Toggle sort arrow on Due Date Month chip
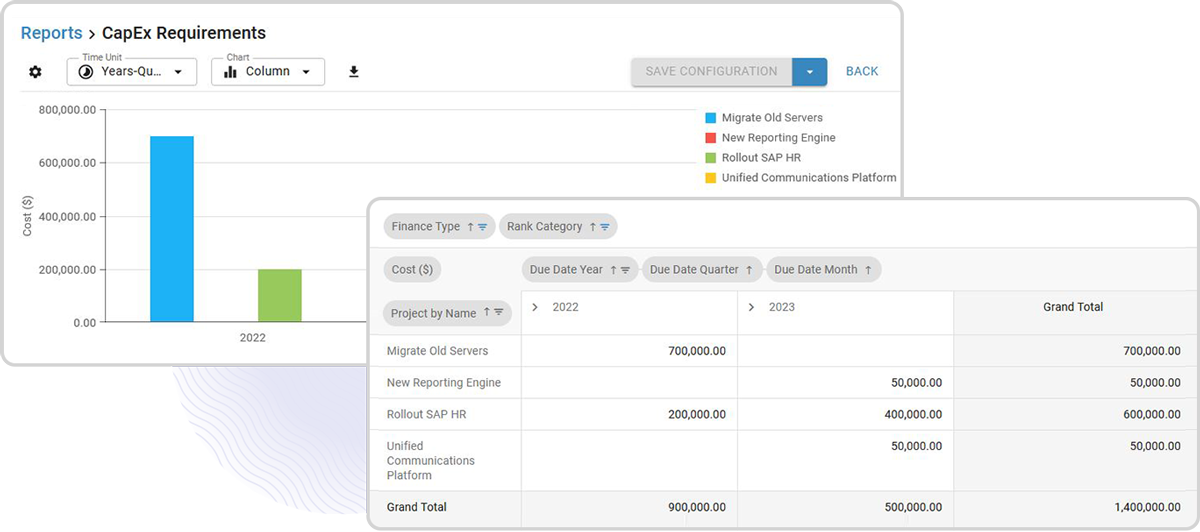The image size is (1200, 532). (868, 270)
